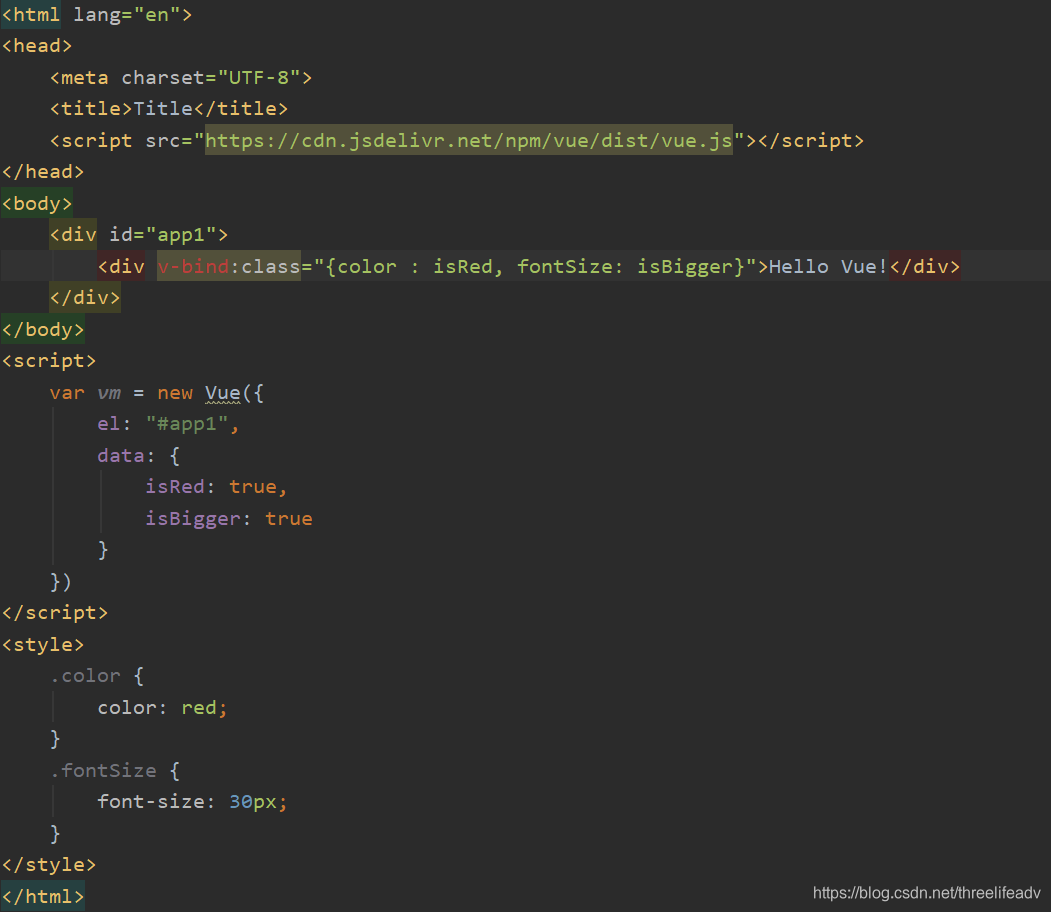This screenshot has width=1051, height=912.
Task: Click the opening <head> tag
Action: [x=37, y=46]
